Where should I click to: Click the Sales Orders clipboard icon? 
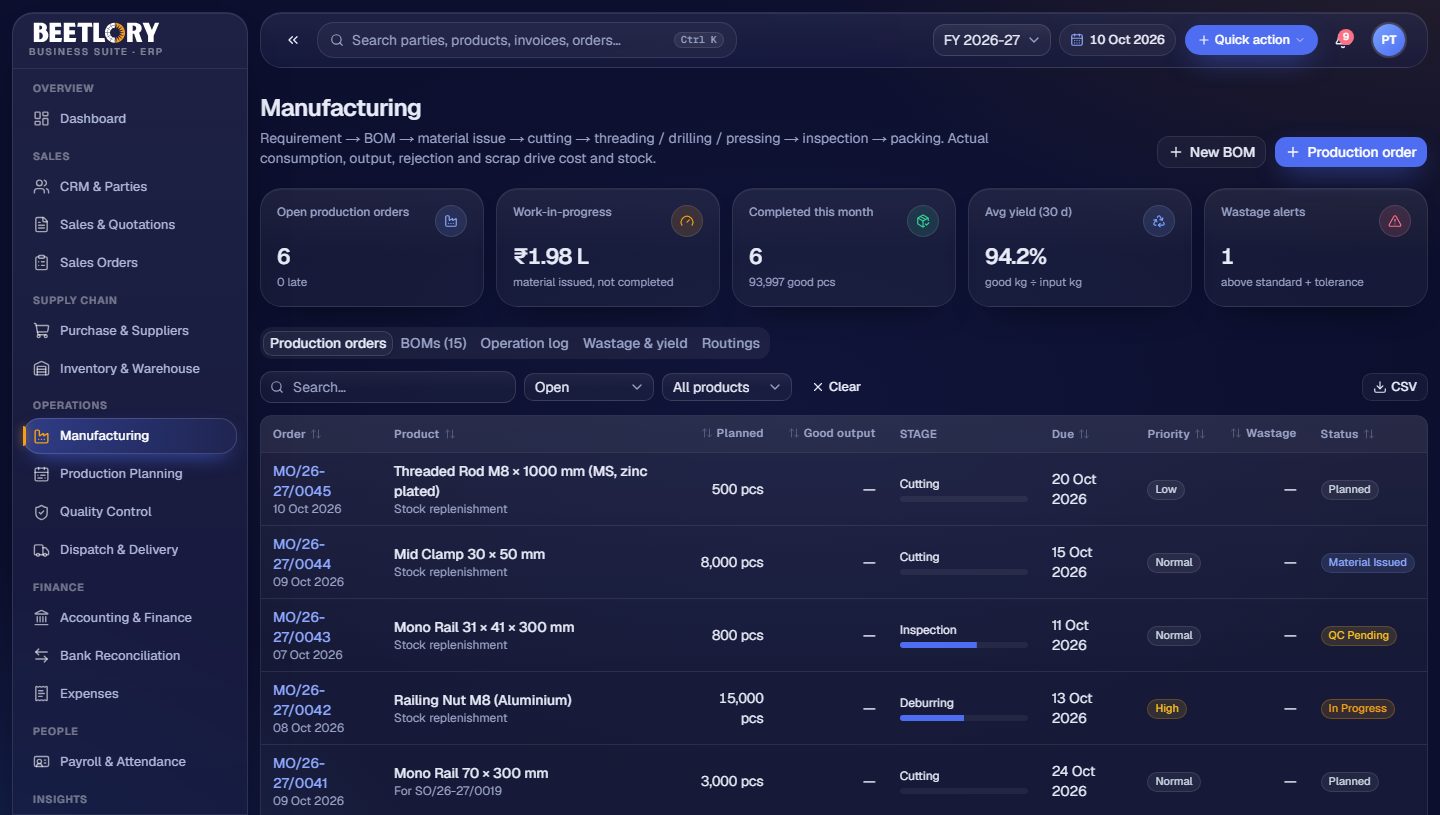[41, 263]
